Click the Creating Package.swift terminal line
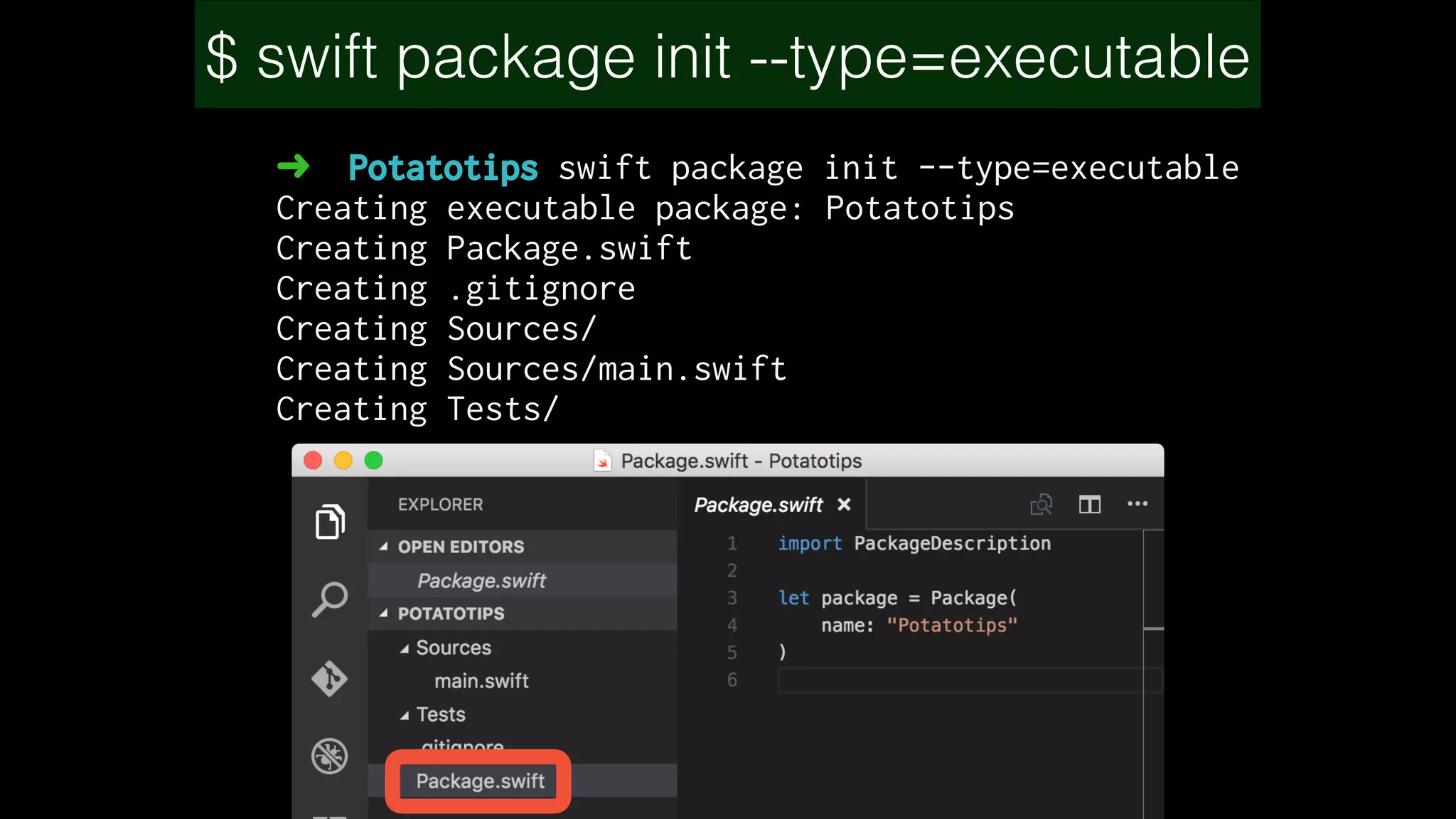The image size is (1456, 819). (483, 249)
